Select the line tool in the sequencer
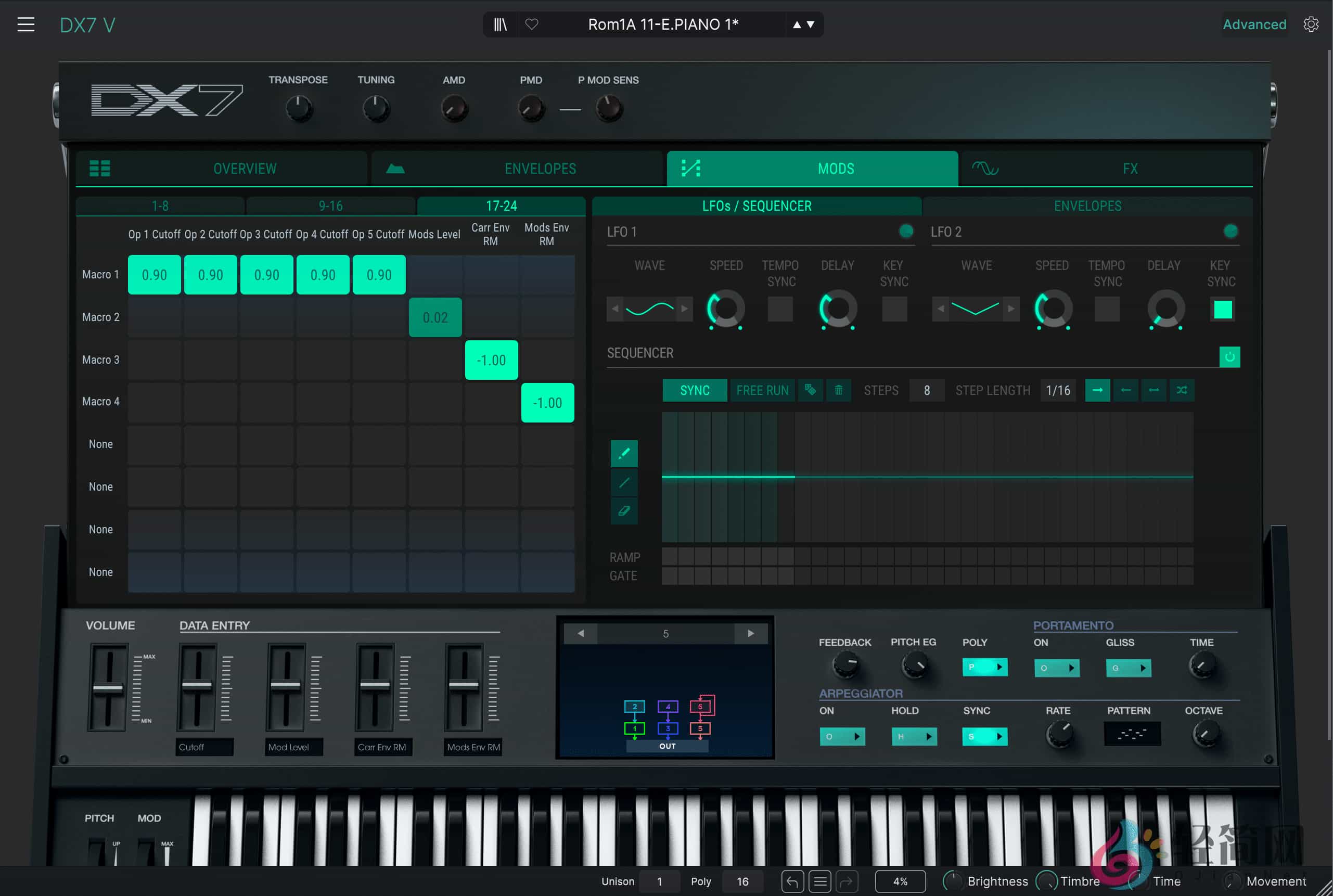The height and width of the screenshot is (896, 1333). pyautogui.click(x=624, y=483)
